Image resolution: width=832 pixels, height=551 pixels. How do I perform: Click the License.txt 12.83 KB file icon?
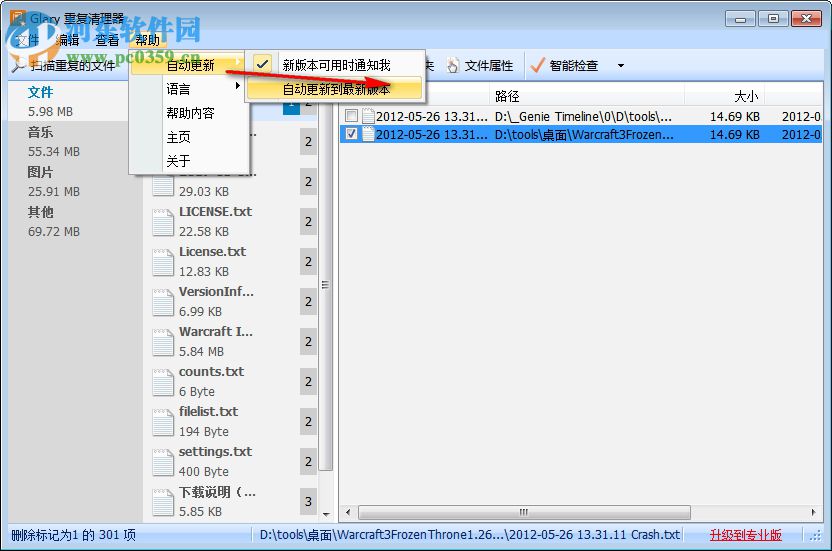[163, 262]
